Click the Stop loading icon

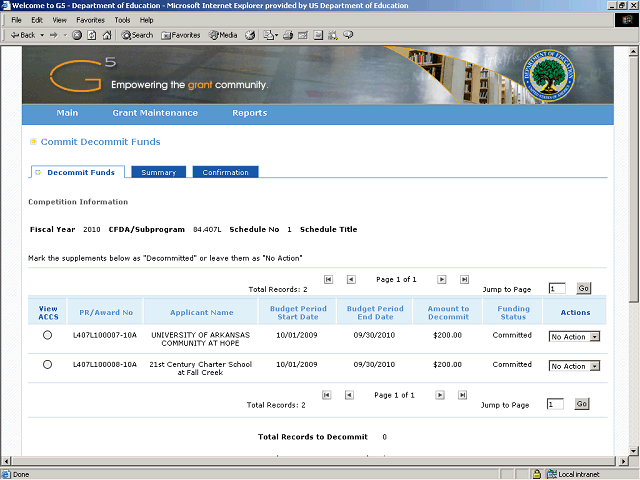point(77,35)
